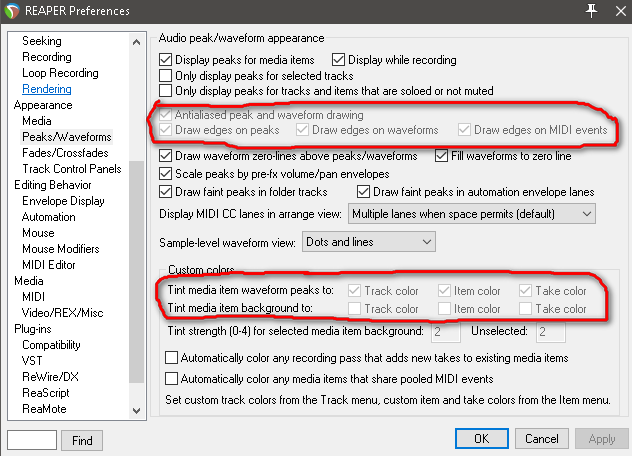
Task: Toggle waveform peaks tint Track color
Action: [x=355, y=291]
